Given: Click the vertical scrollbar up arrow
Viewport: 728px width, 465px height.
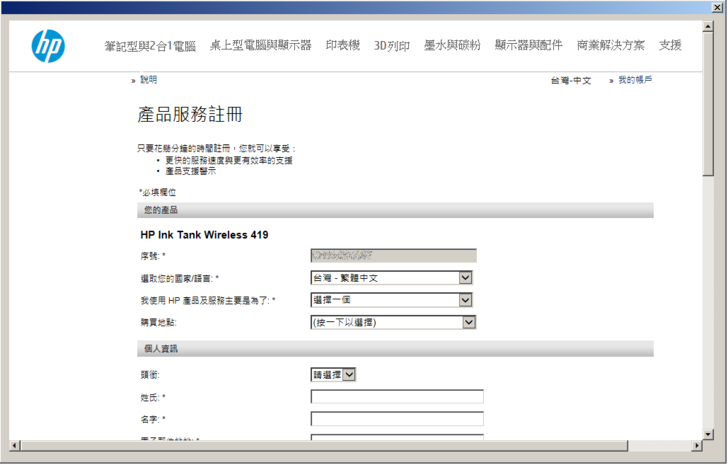Looking at the screenshot, I should tap(708, 26).
